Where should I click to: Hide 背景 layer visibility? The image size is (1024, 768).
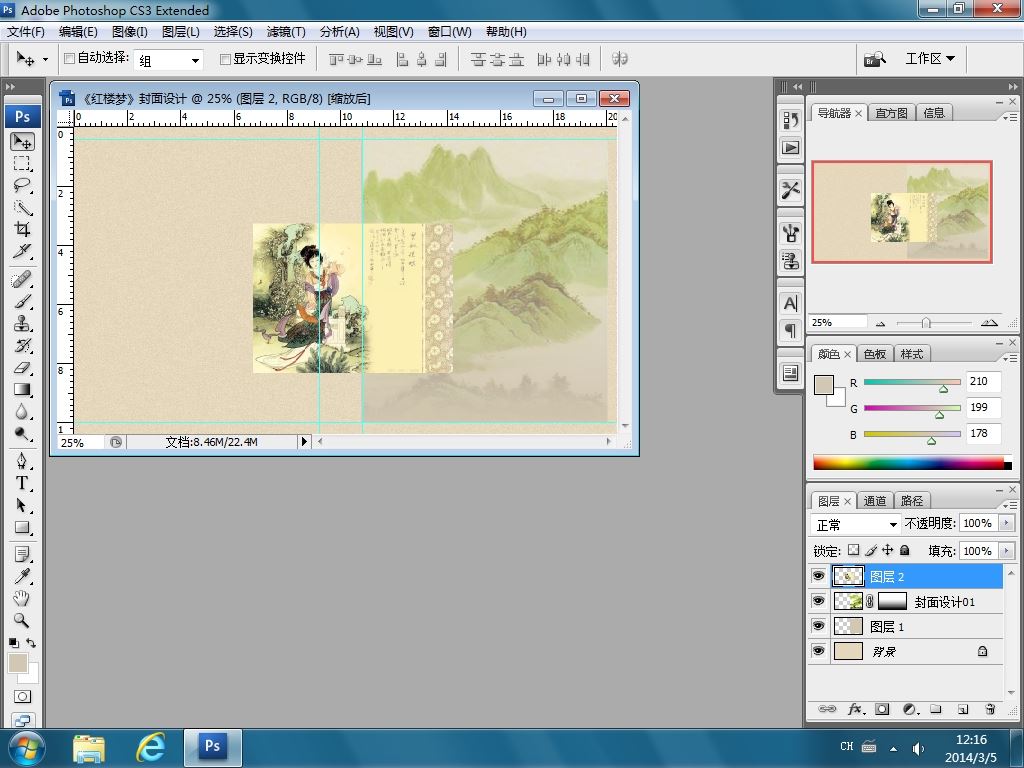pos(818,651)
